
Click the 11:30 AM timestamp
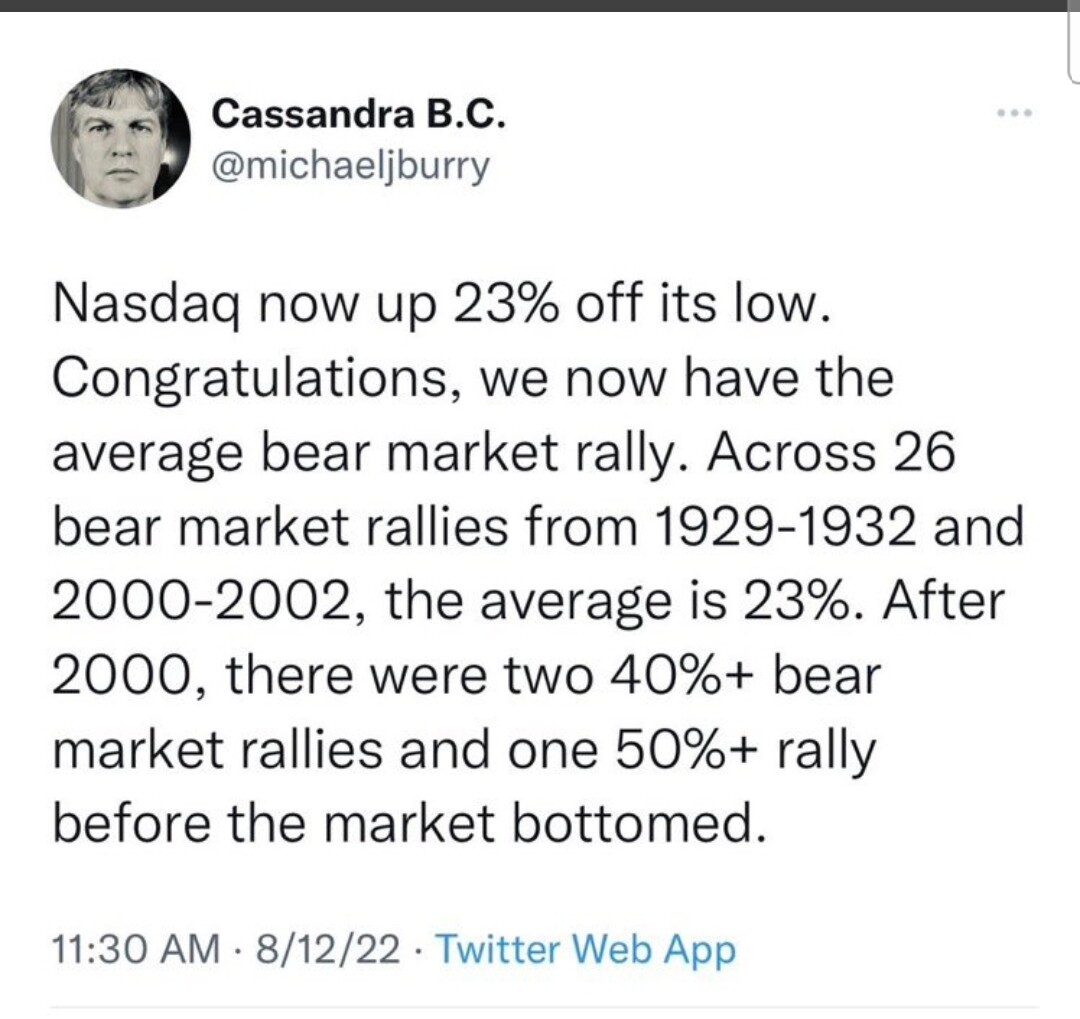click(x=136, y=949)
